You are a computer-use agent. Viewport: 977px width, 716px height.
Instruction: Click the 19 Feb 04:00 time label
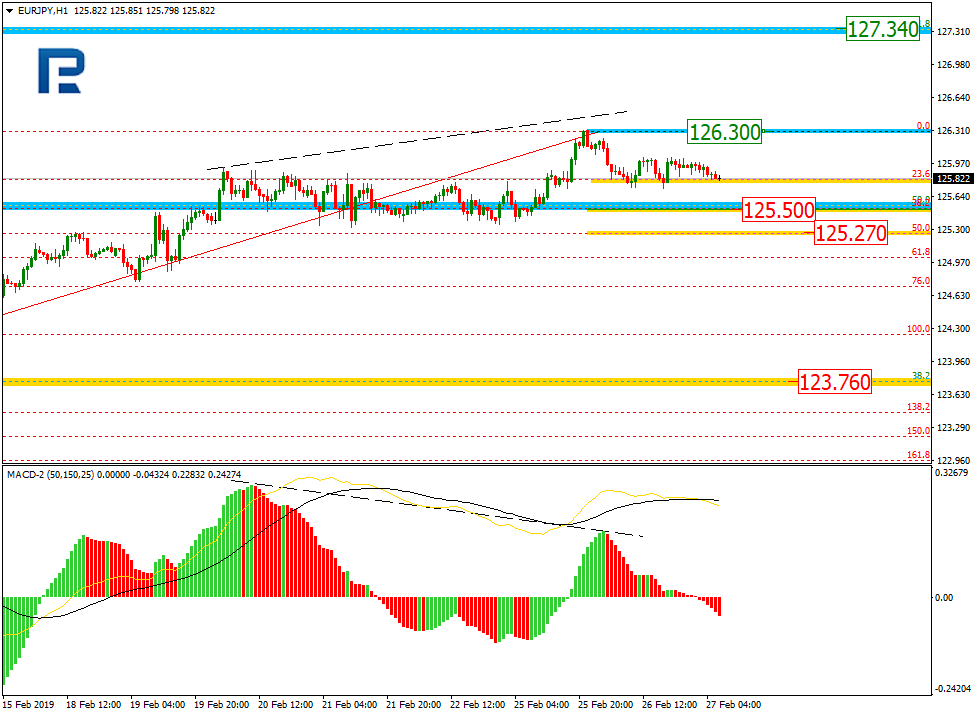pyautogui.click(x=158, y=705)
